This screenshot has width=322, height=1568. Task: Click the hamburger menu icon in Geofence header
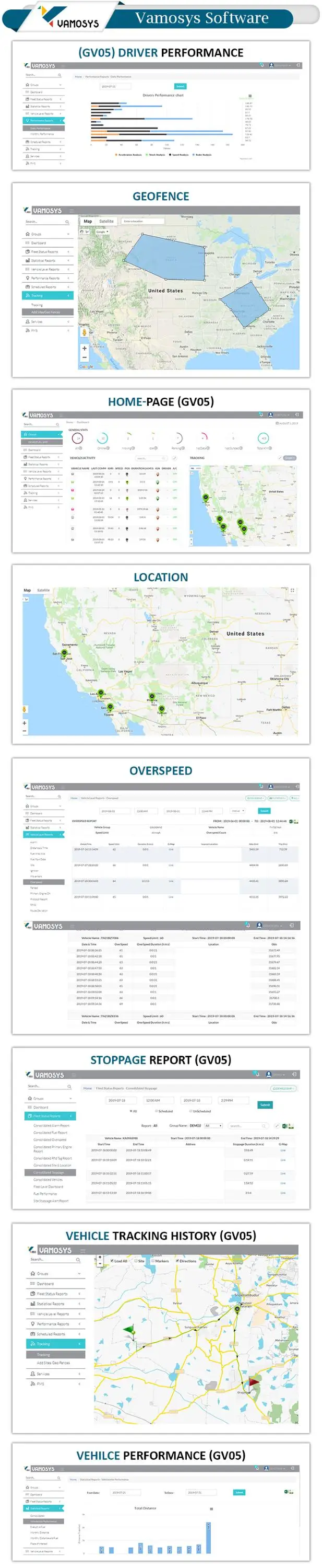point(71,211)
